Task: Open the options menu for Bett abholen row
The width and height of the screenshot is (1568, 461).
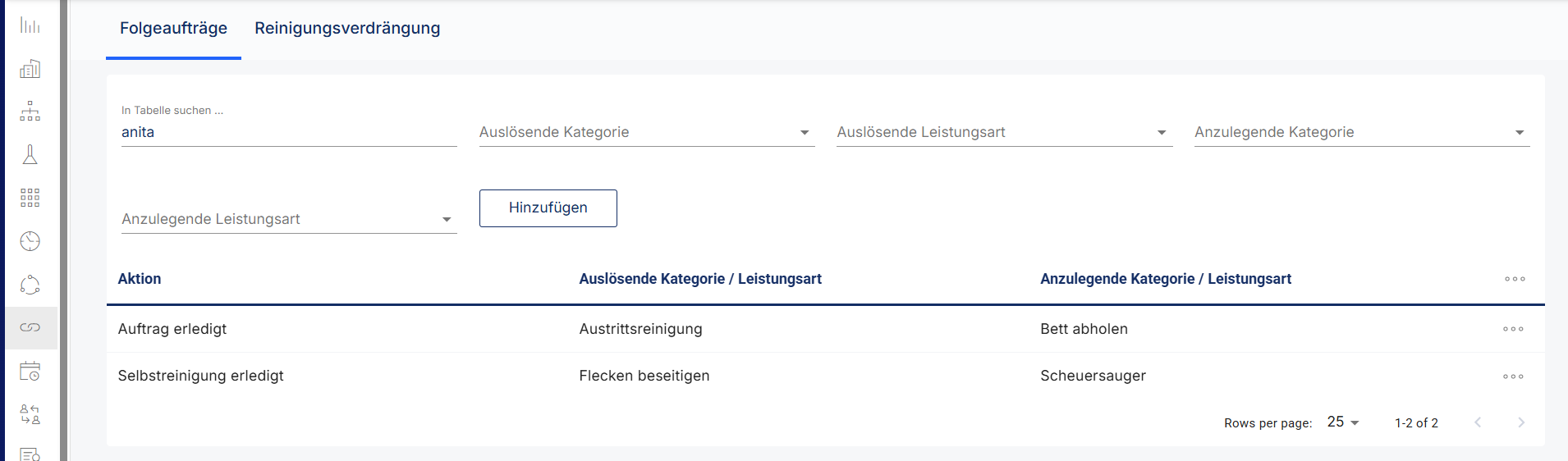Action: (1513, 329)
